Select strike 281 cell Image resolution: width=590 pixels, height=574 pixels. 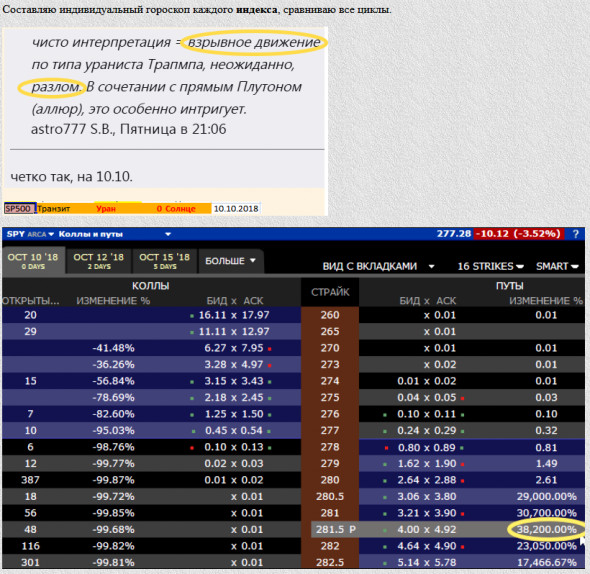[x=330, y=513]
